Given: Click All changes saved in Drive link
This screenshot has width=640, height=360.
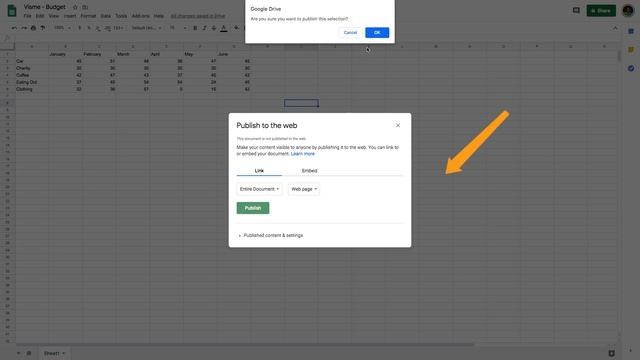Looking at the screenshot, I should [198, 16].
